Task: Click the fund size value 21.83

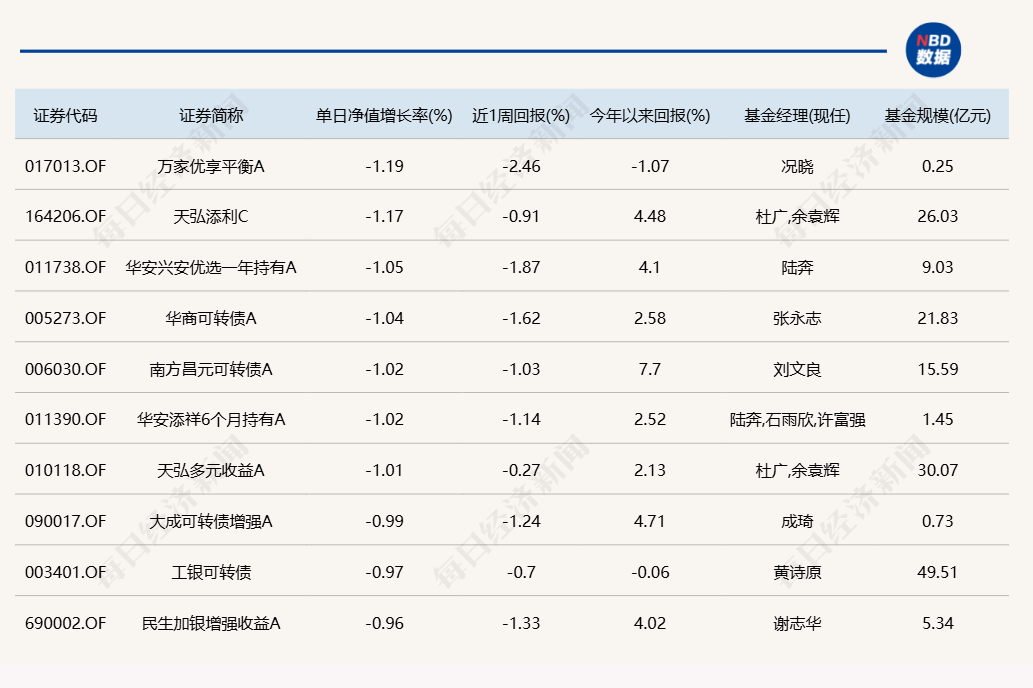Action: click(x=937, y=318)
